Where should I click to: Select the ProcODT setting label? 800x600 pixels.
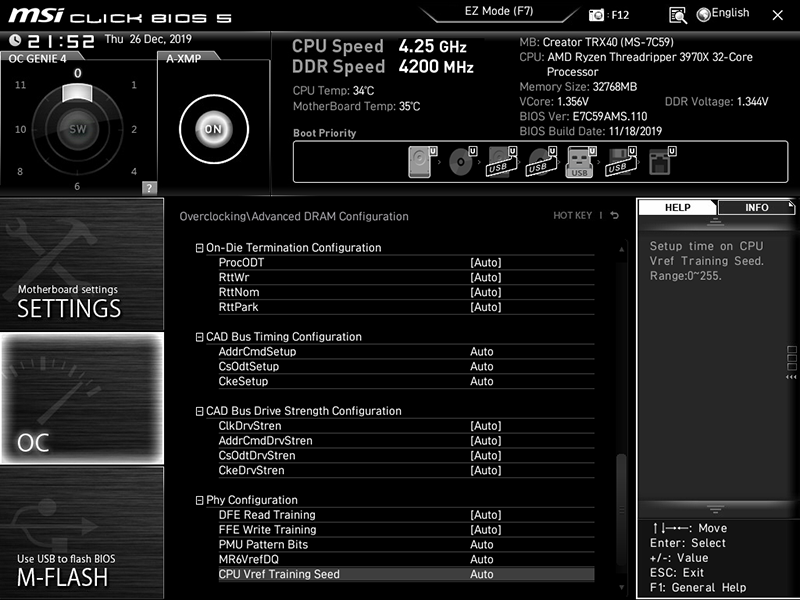pyautogui.click(x=241, y=262)
